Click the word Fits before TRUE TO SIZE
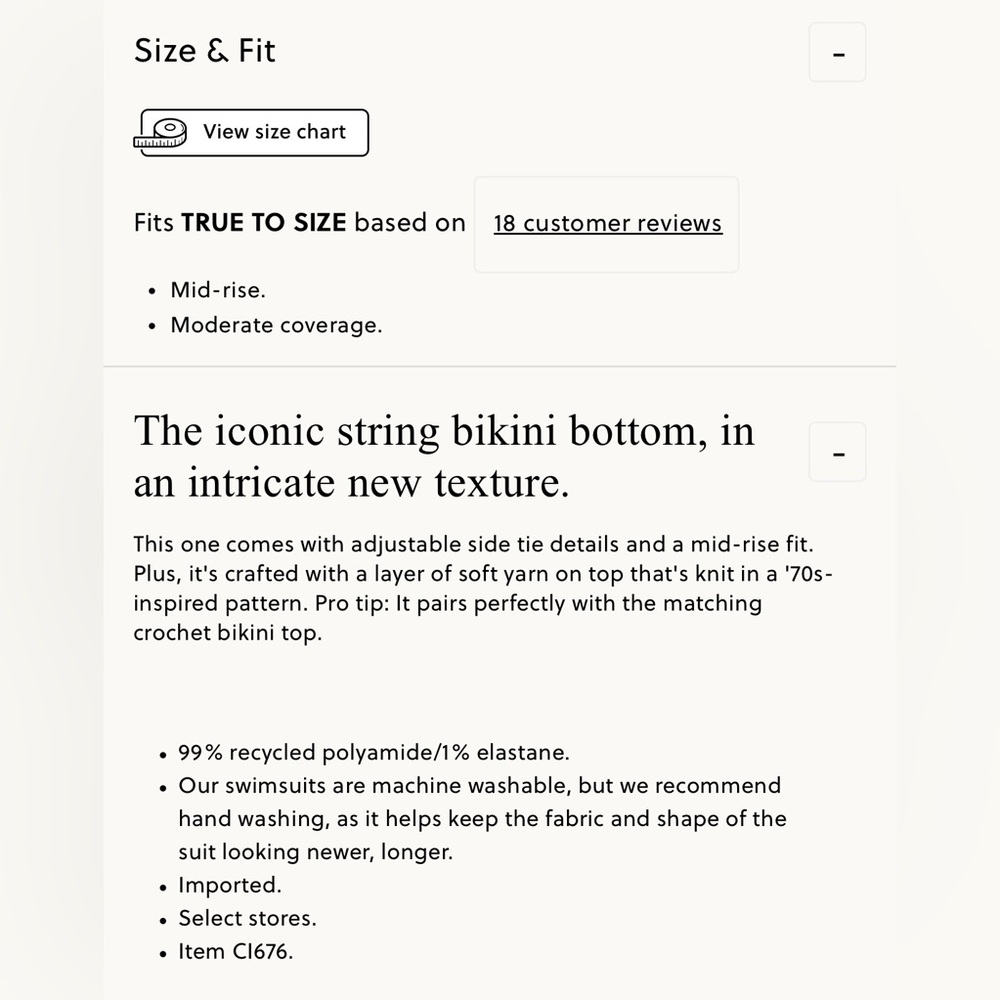Viewport: 1000px width, 1000px height. click(x=154, y=223)
